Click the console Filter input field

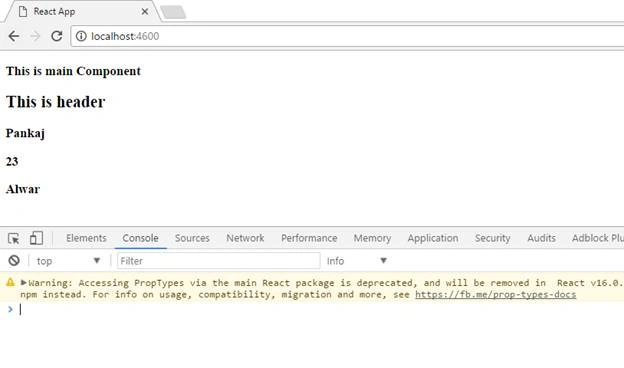[x=218, y=261]
